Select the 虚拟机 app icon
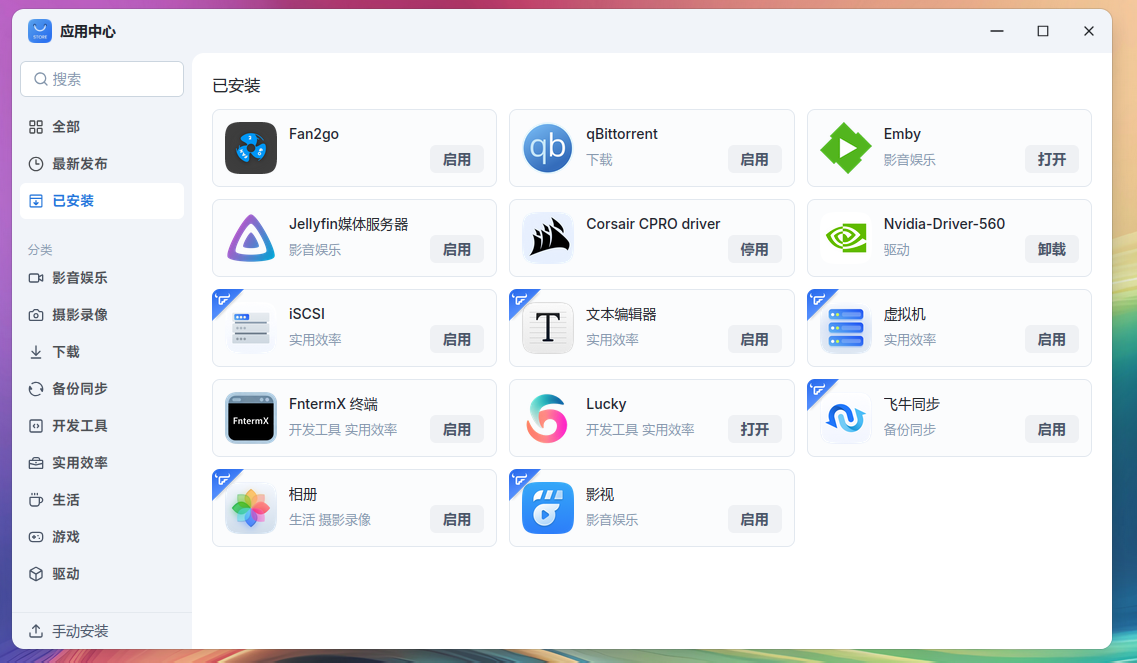The height and width of the screenshot is (663, 1137). (845, 327)
